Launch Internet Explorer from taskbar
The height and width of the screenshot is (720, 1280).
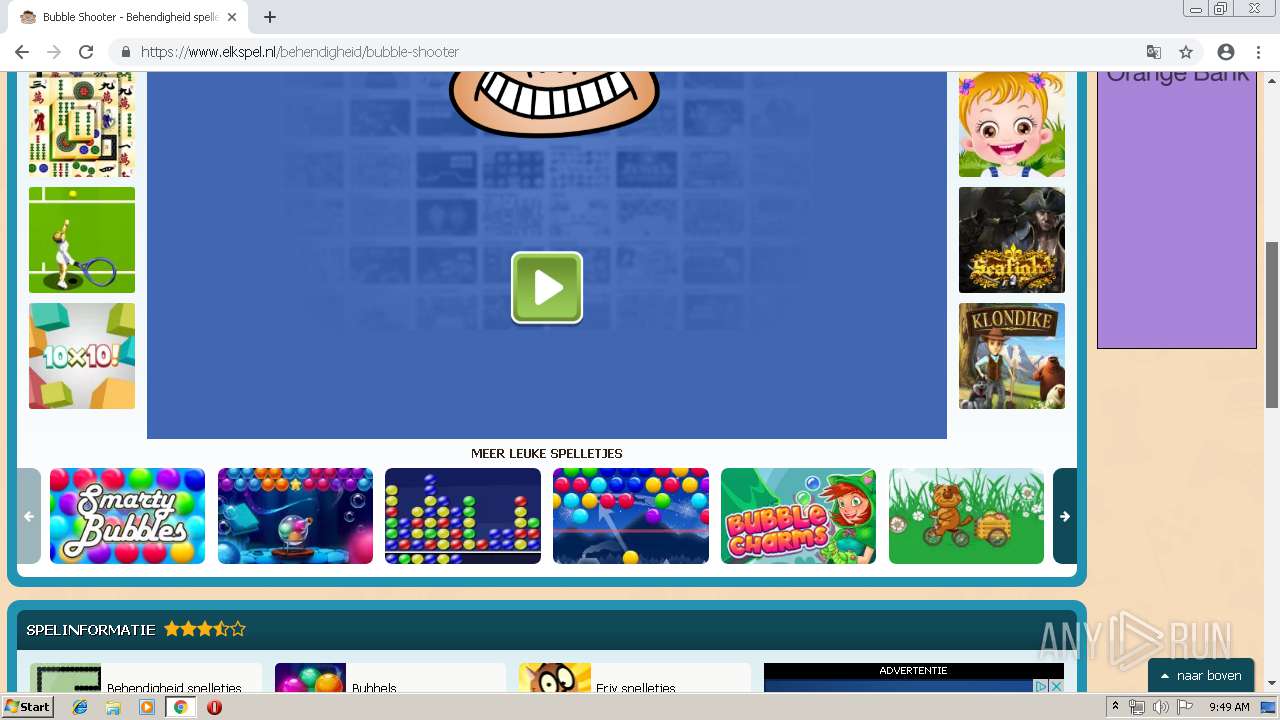point(80,707)
